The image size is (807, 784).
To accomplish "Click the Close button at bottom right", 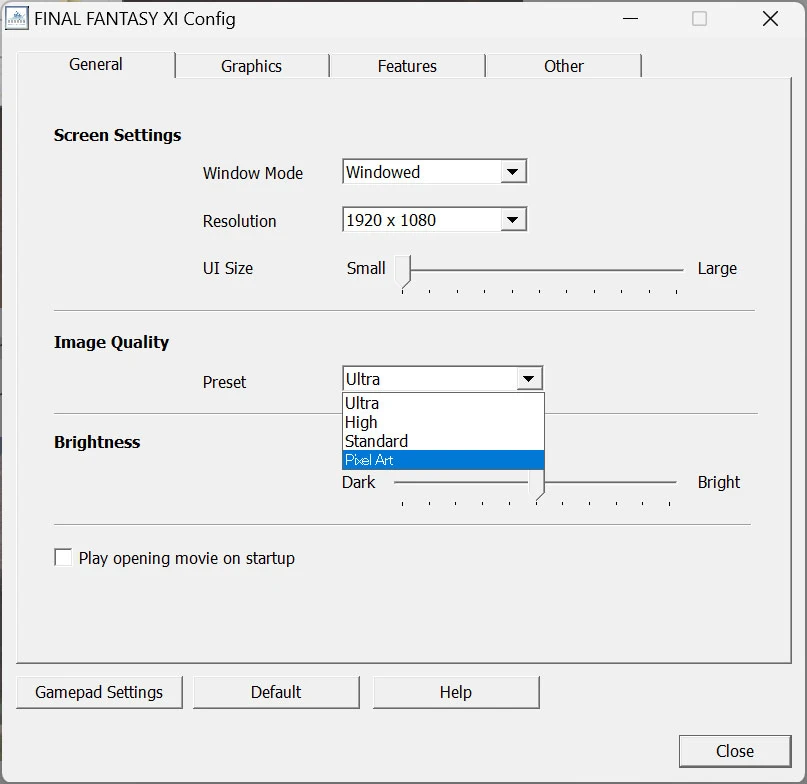I will coord(735,751).
